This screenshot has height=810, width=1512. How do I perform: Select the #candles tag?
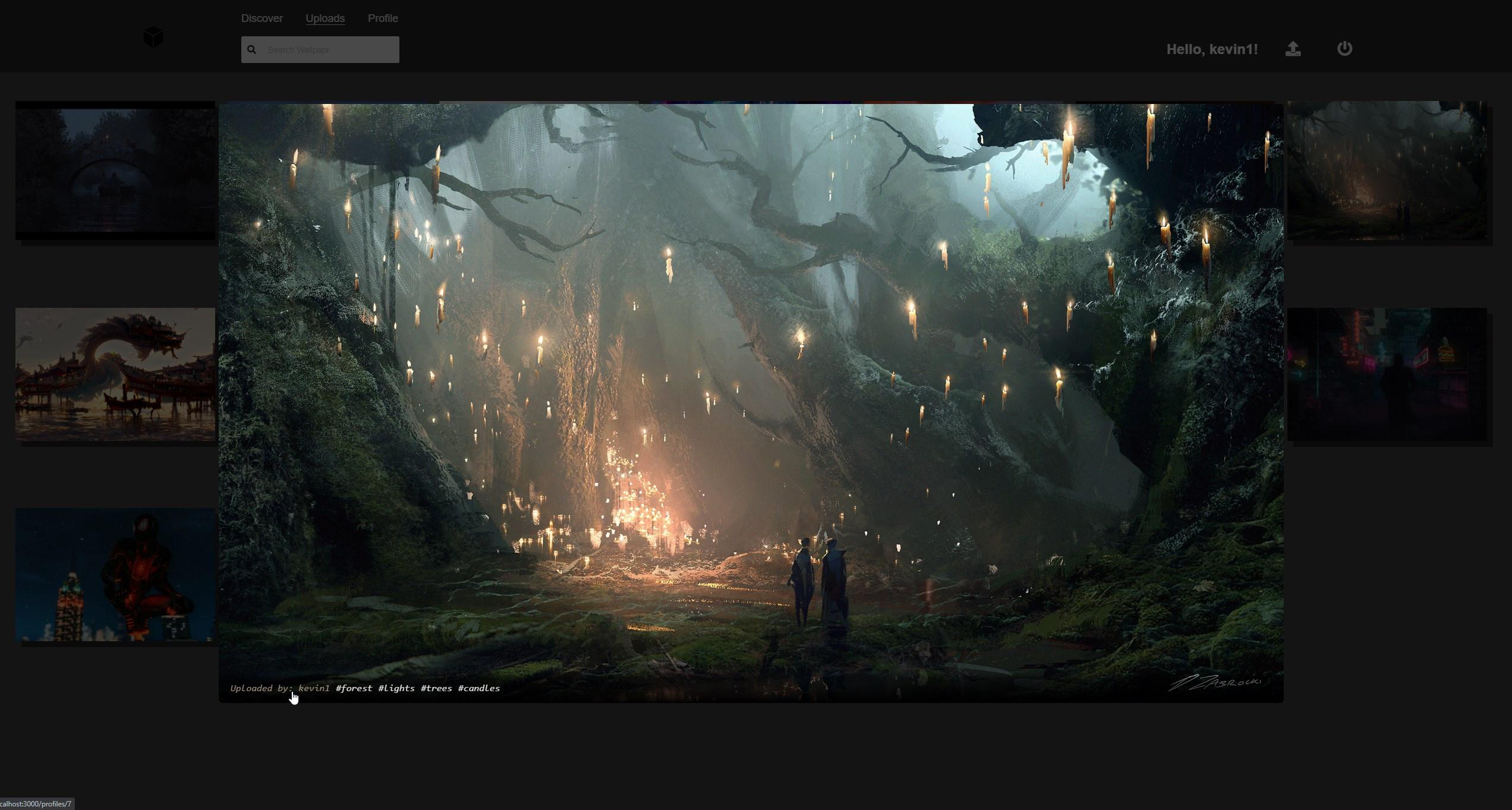[478, 688]
